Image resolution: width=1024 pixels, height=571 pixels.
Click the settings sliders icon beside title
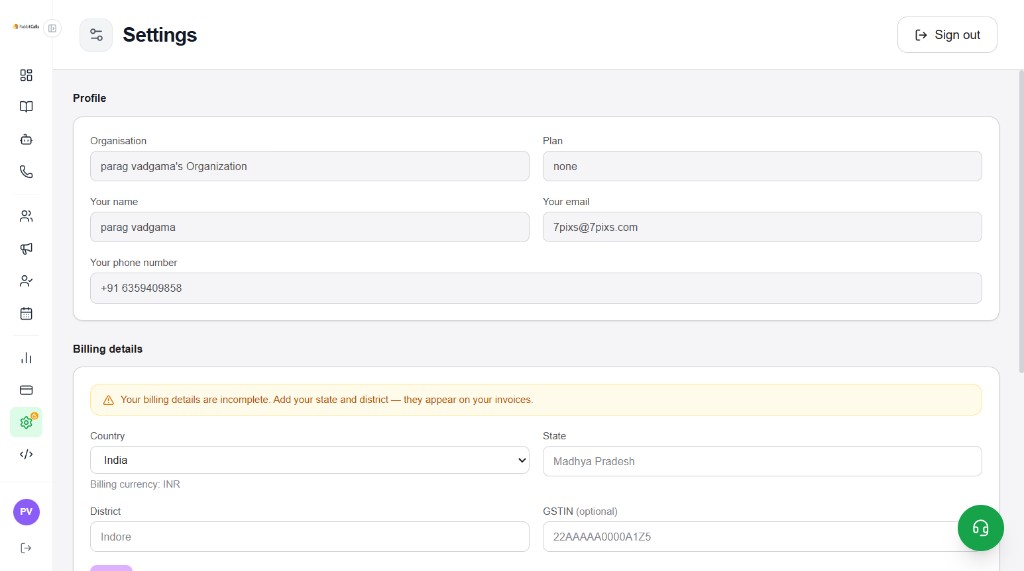click(x=96, y=35)
